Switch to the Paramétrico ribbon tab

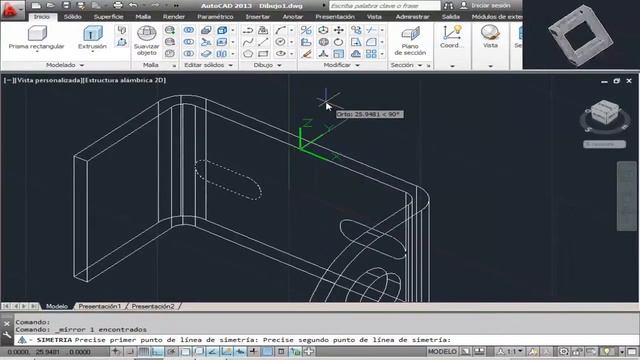pos(215,17)
